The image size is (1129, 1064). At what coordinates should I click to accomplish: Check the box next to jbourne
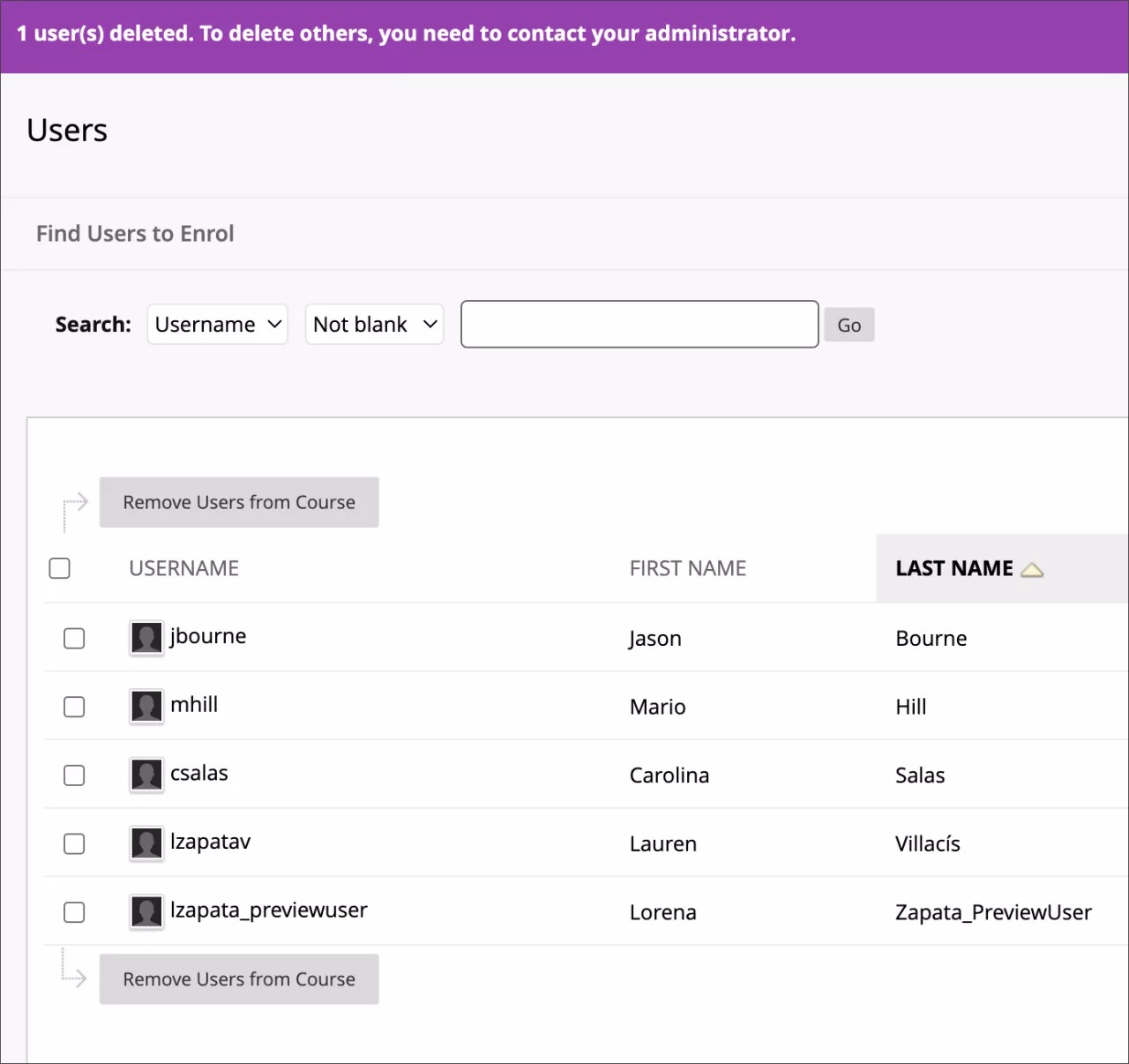pos(74,638)
